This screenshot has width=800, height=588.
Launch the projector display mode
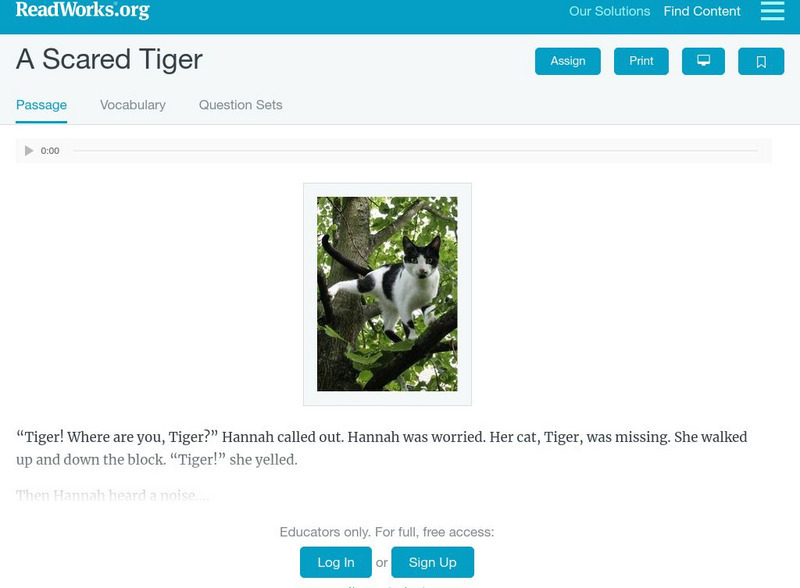coord(703,61)
